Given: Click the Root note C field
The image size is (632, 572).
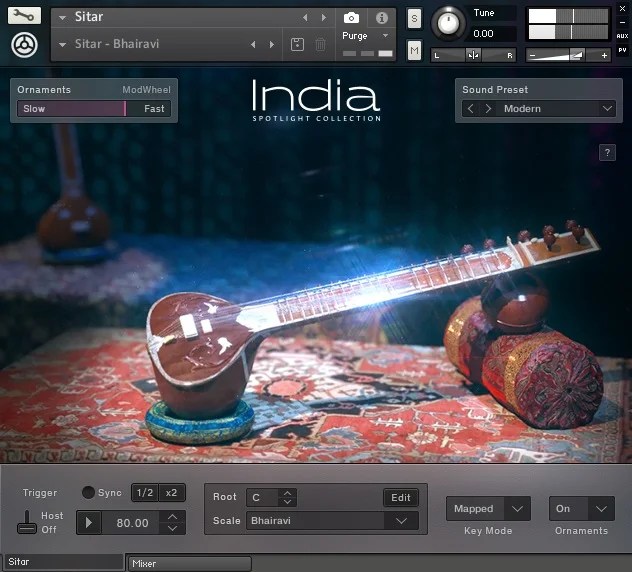Looking at the screenshot, I should (264, 498).
